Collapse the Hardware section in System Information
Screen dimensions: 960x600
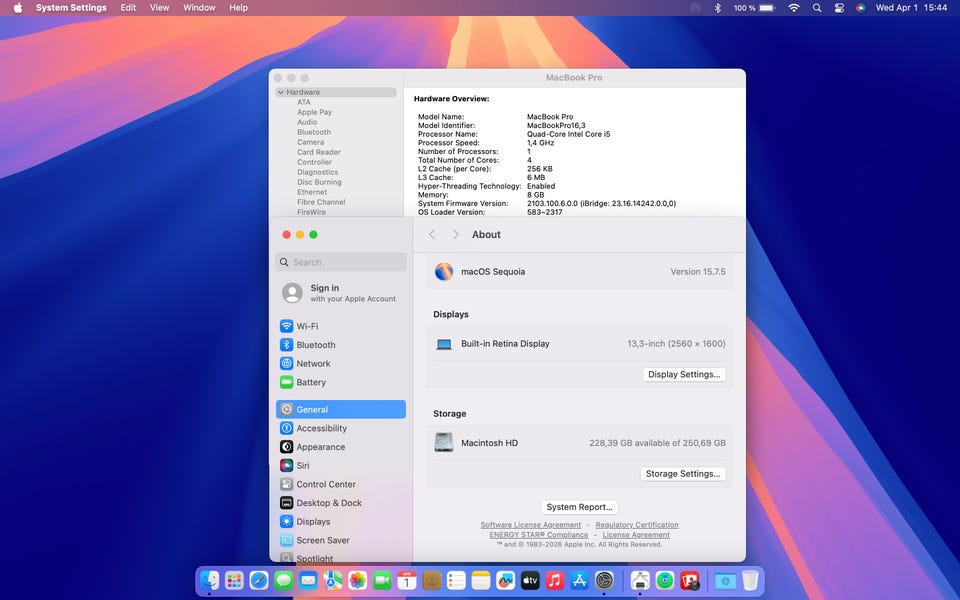click(280, 92)
